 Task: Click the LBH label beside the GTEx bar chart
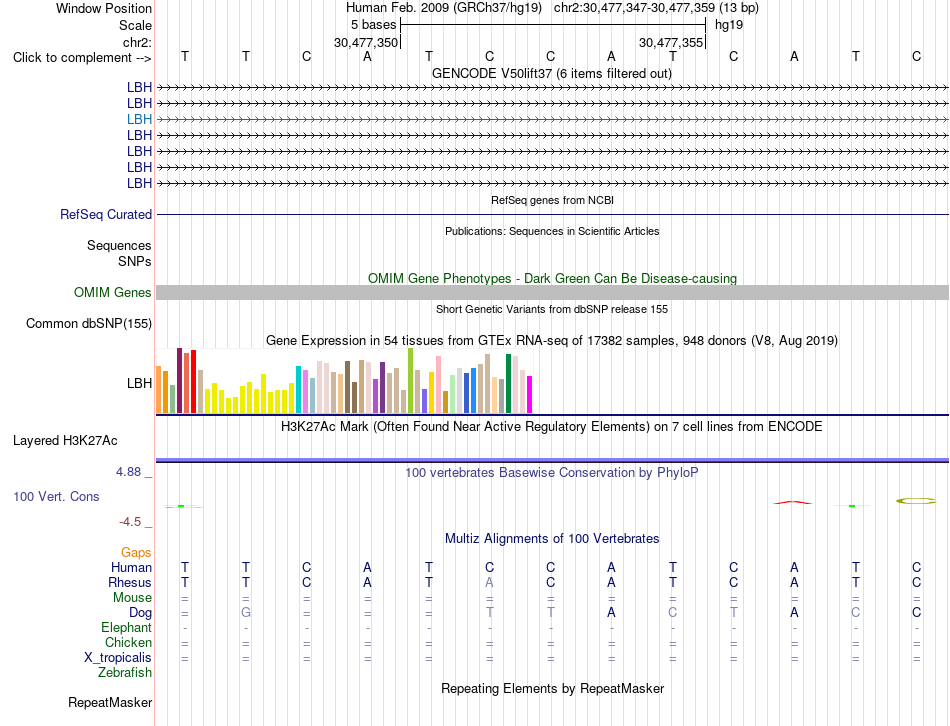tap(139, 383)
